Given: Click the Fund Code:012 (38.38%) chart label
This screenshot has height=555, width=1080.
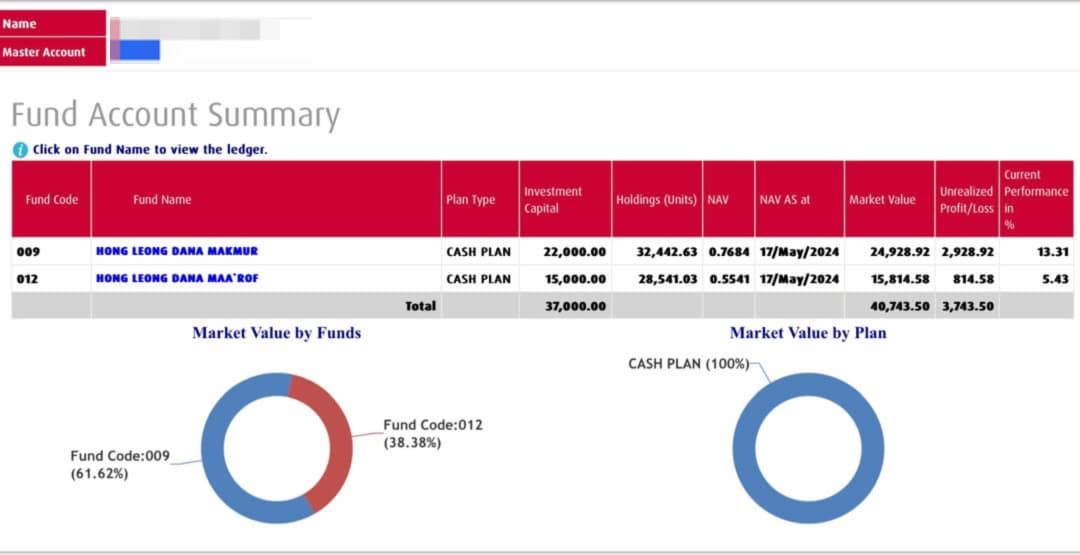Looking at the screenshot, I should pyautogui.click(x=433, y=434).
